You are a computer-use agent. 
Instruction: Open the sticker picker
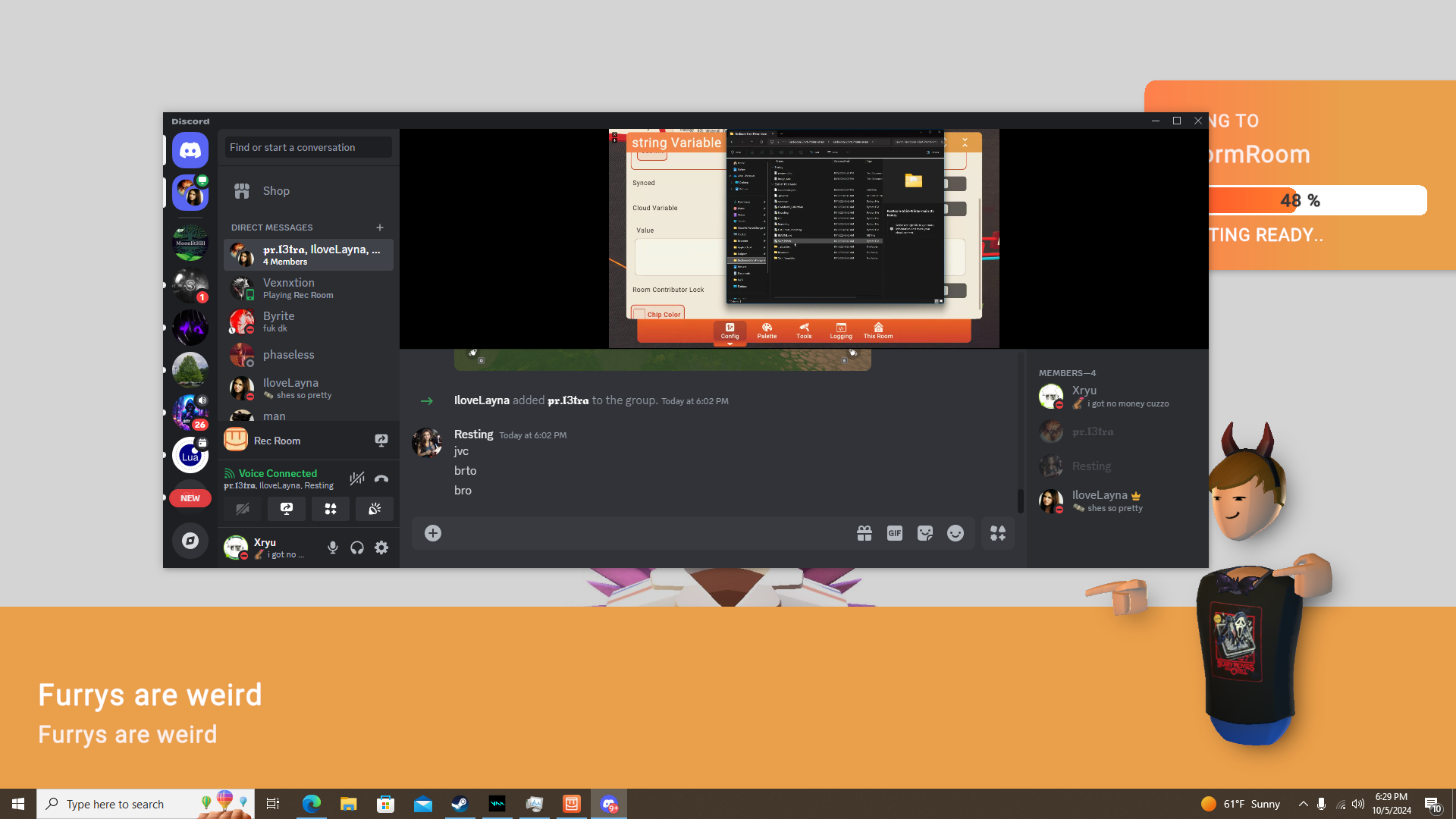tap(925, 533)
